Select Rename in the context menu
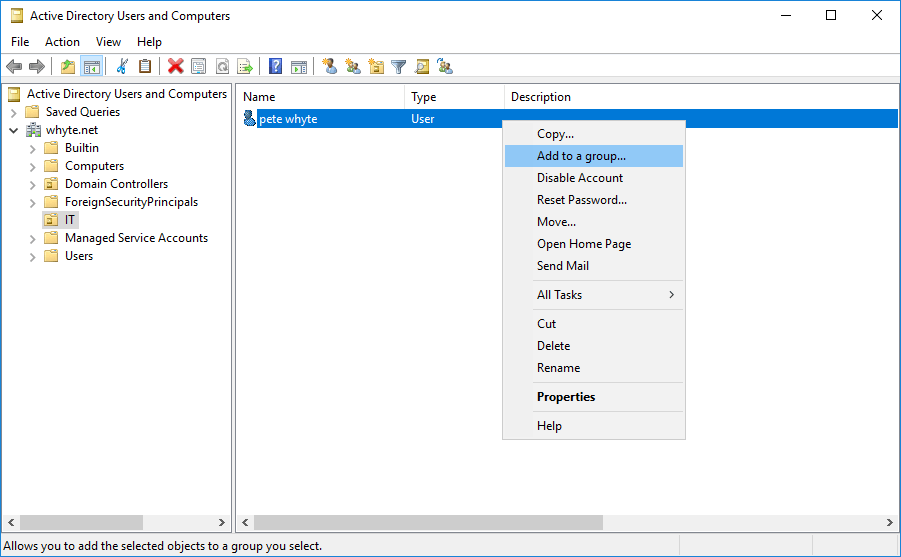Screen dimensions: 901x557 tap(594, 368)
